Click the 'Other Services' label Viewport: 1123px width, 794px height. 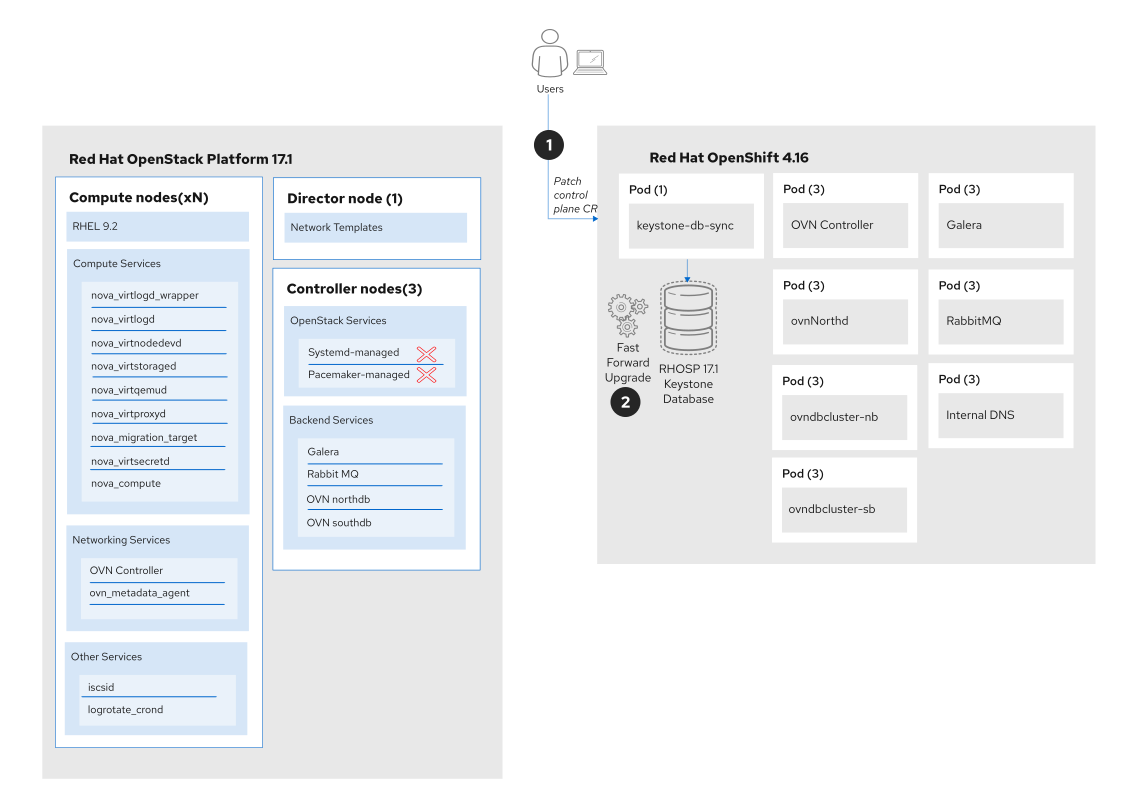pyautogui.click(x=106, y=657)
